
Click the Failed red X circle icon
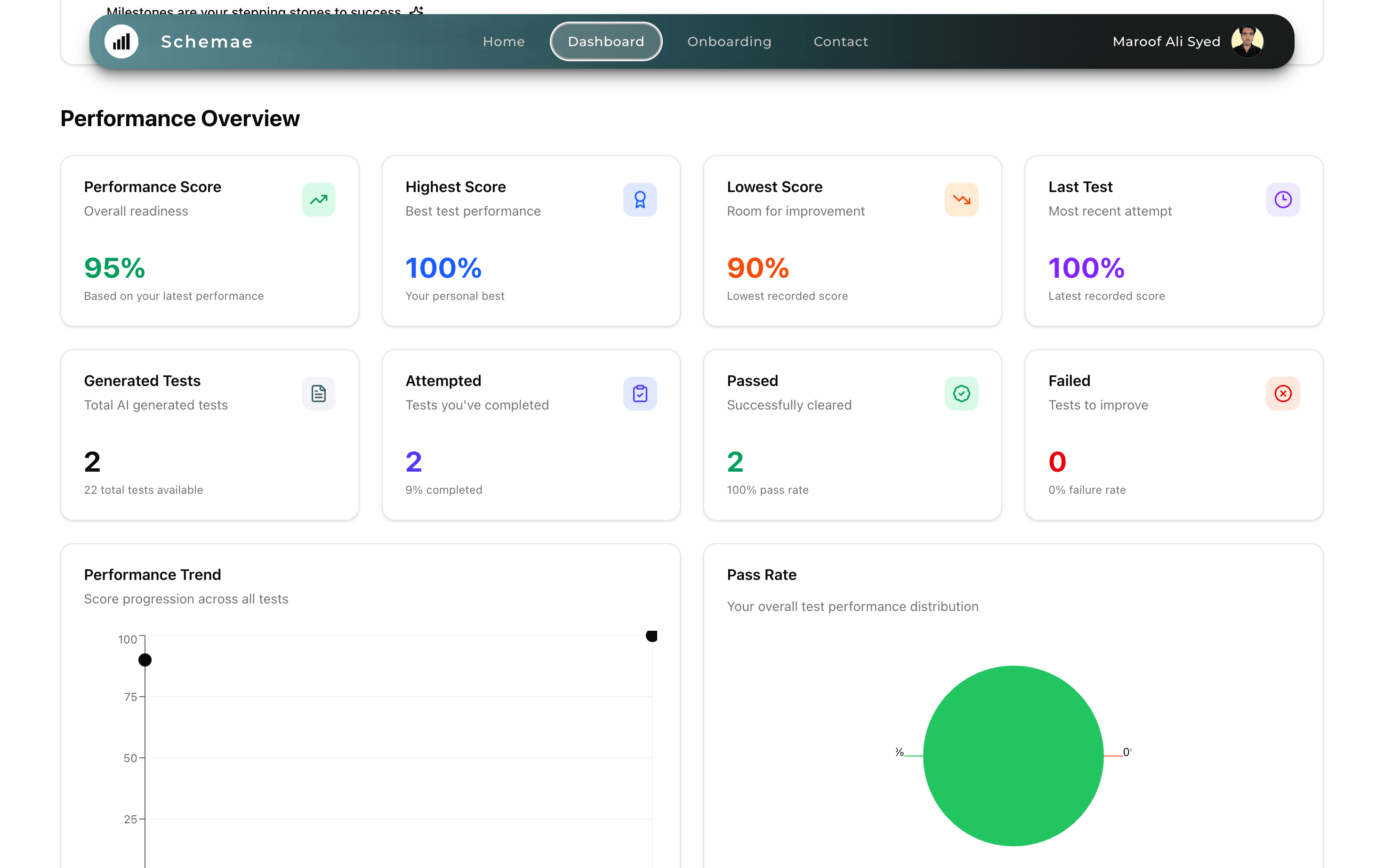pyautogui.click(x=1283, y=393)
